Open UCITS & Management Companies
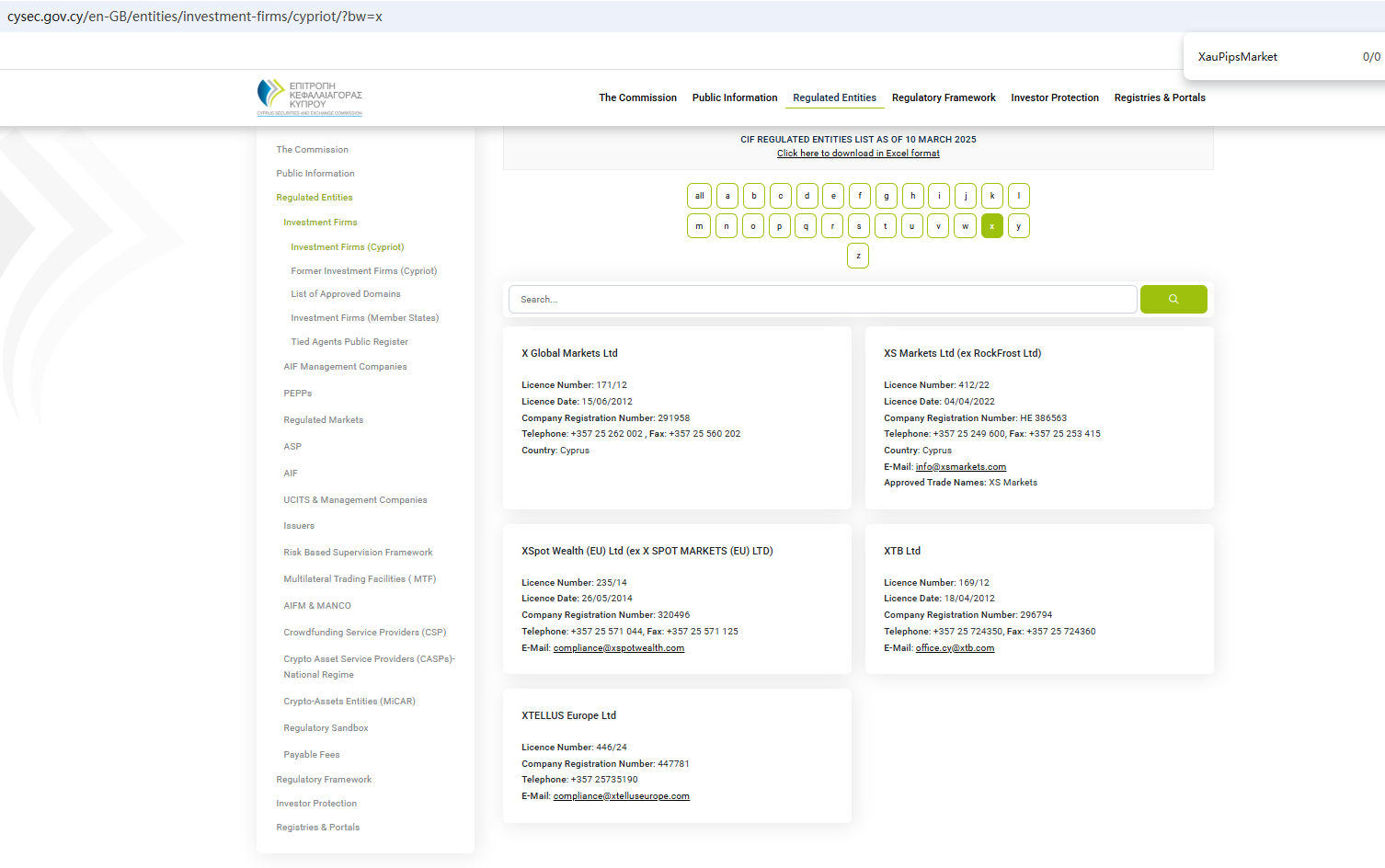The height and width of the screenshot is (868, 1385). (x=355, y=500)
